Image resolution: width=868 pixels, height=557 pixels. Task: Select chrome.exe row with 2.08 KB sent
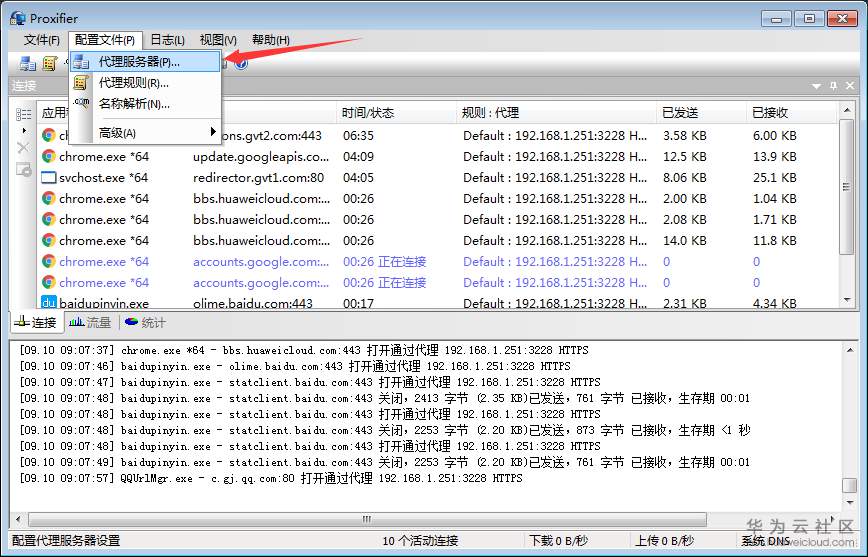click(x=437, y=220)
